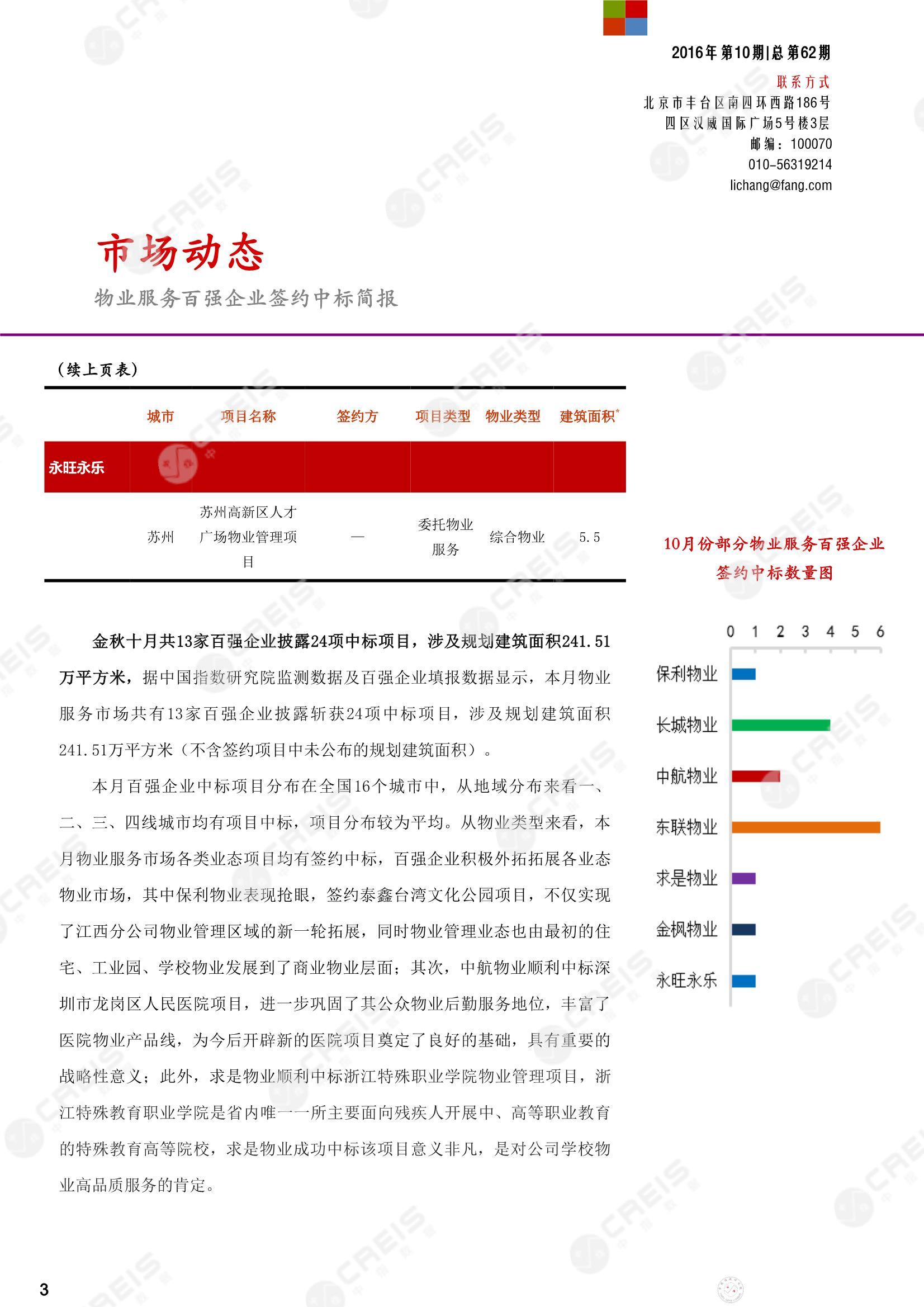This screenshot has height=1307, width=924.
Task: Click the 金枫物业 chart label
Action: (x=686, y=930)
